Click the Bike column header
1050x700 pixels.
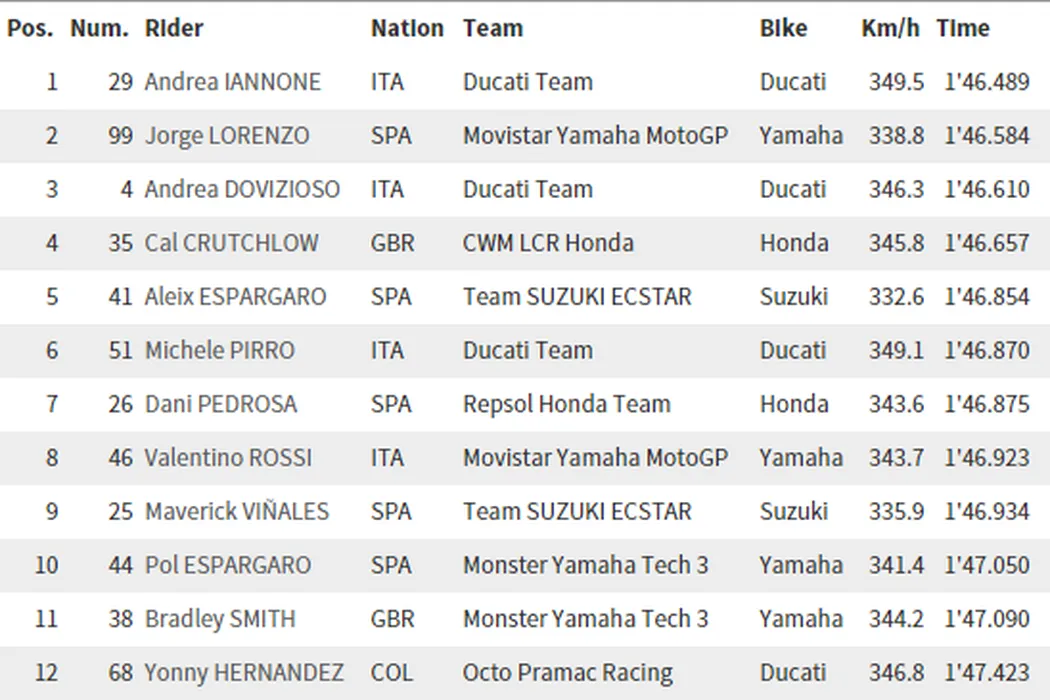coord(783,28)
